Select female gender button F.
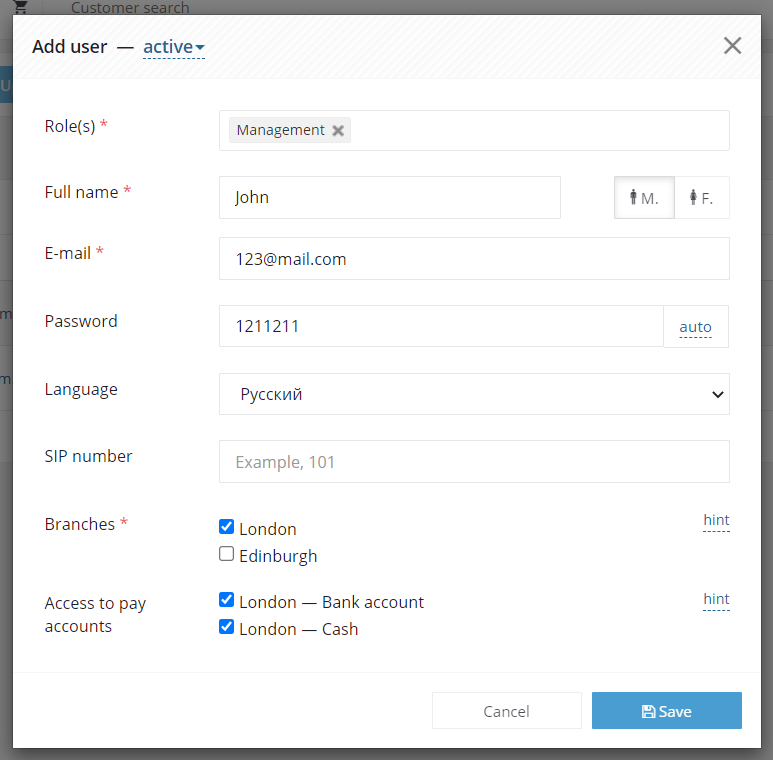Screen dimensions: 773x760 pos(702,198)
